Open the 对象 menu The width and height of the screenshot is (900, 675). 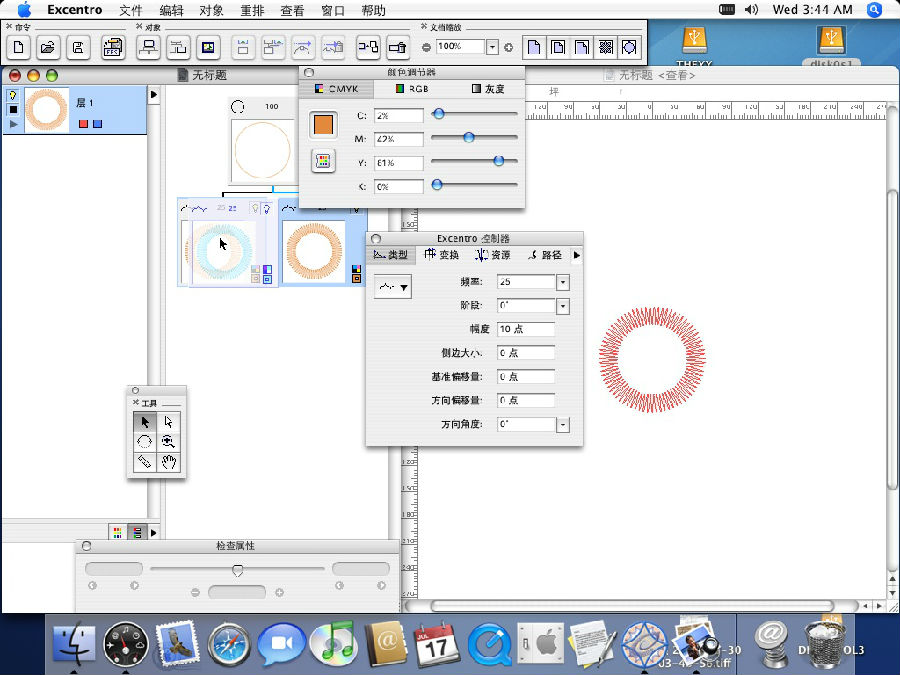tap(211, 10)
